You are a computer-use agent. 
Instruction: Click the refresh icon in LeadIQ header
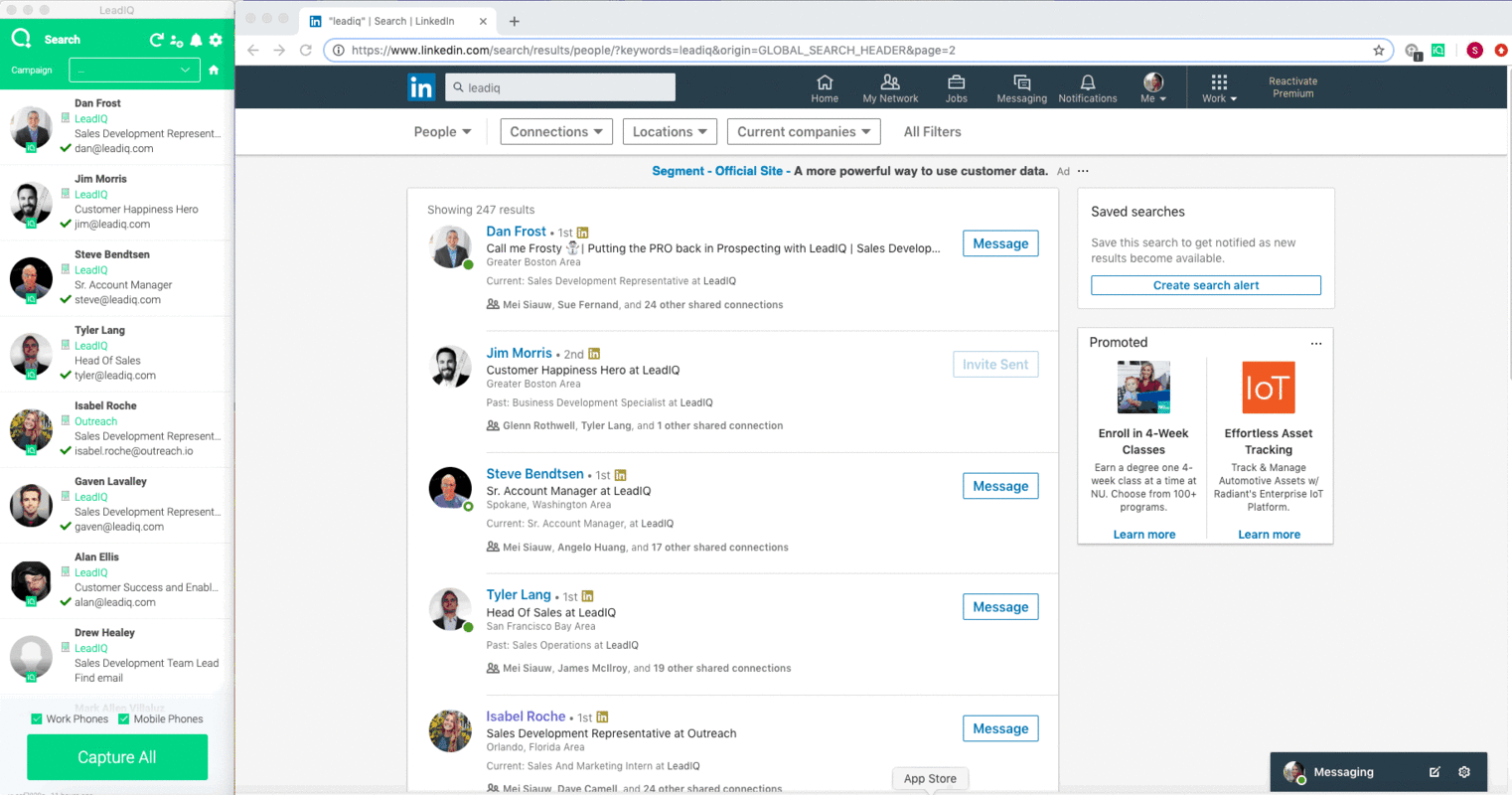(157, 40)
